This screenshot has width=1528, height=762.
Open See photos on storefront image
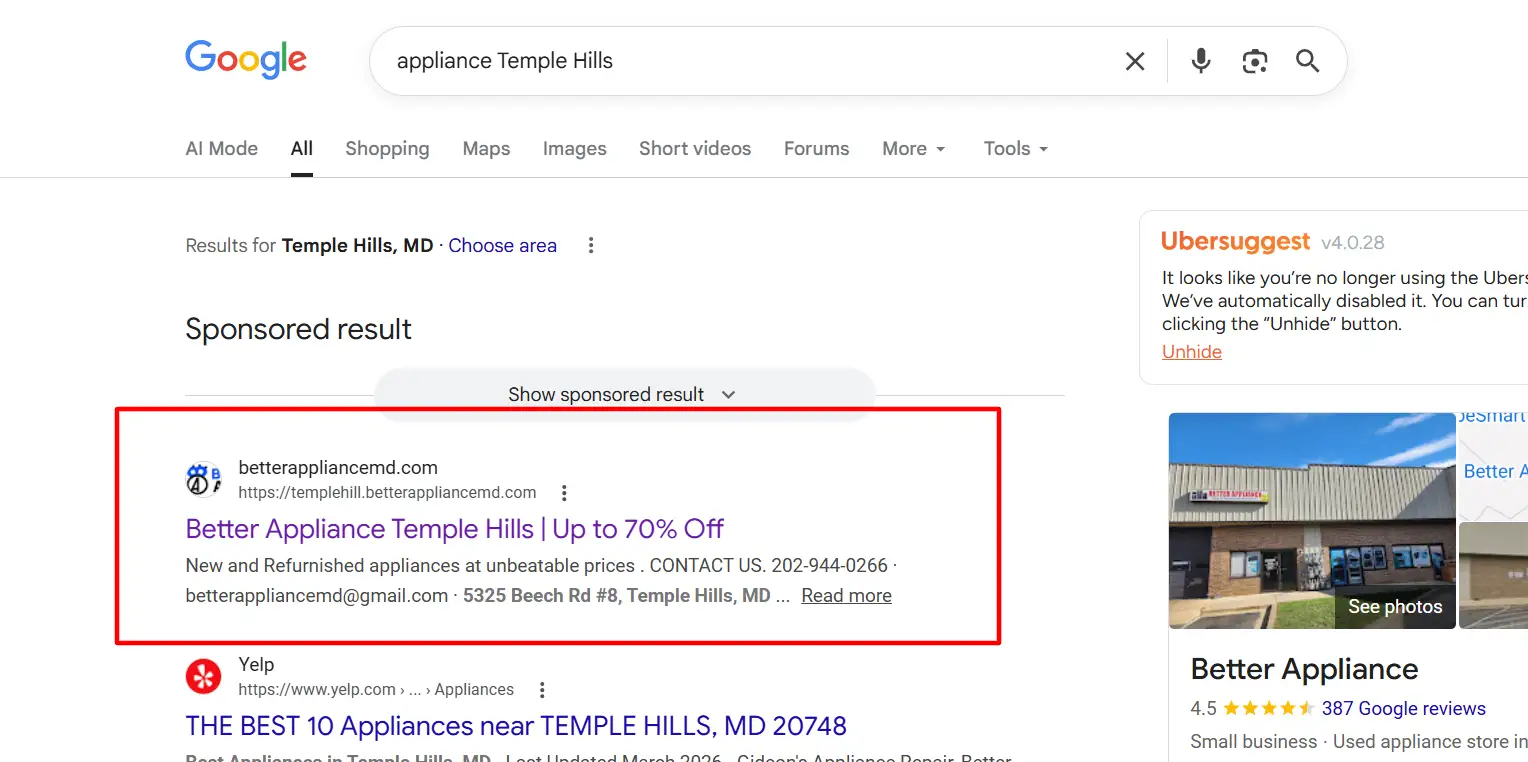click(1394, 607)
